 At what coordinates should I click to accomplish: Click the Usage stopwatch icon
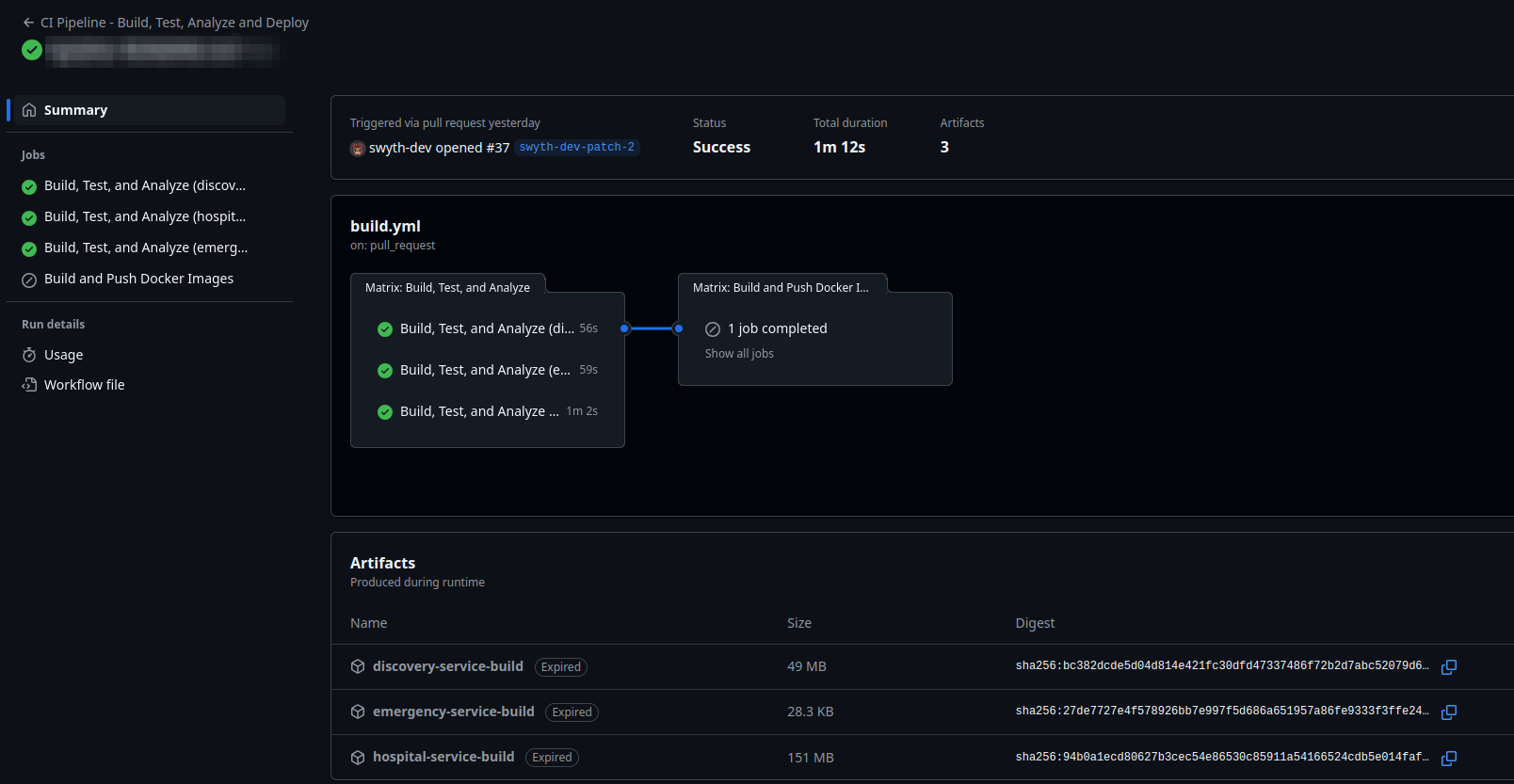(x=29, y=355)
